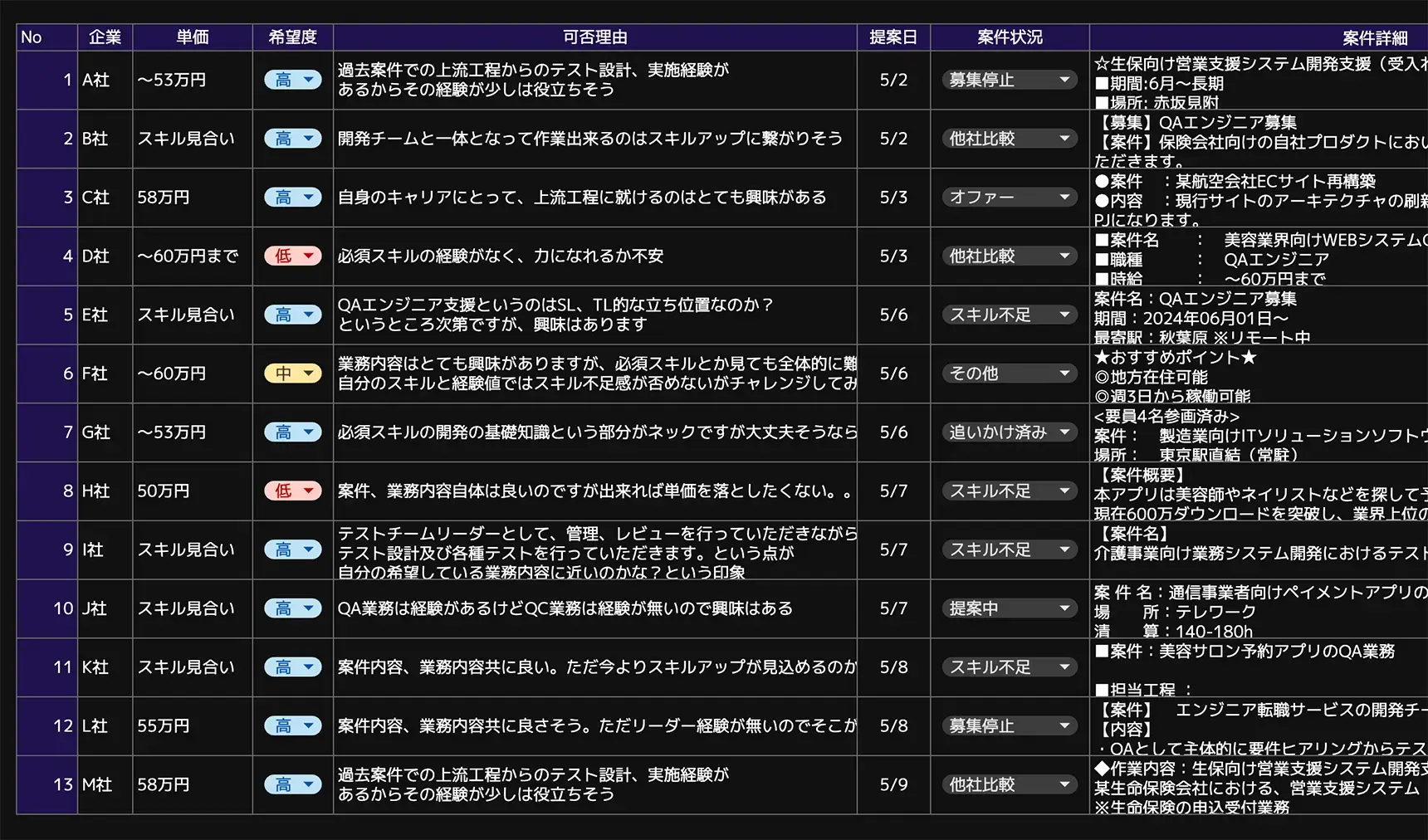
Task: Select the D社 company cell
Action: click(x=105, y=256)
